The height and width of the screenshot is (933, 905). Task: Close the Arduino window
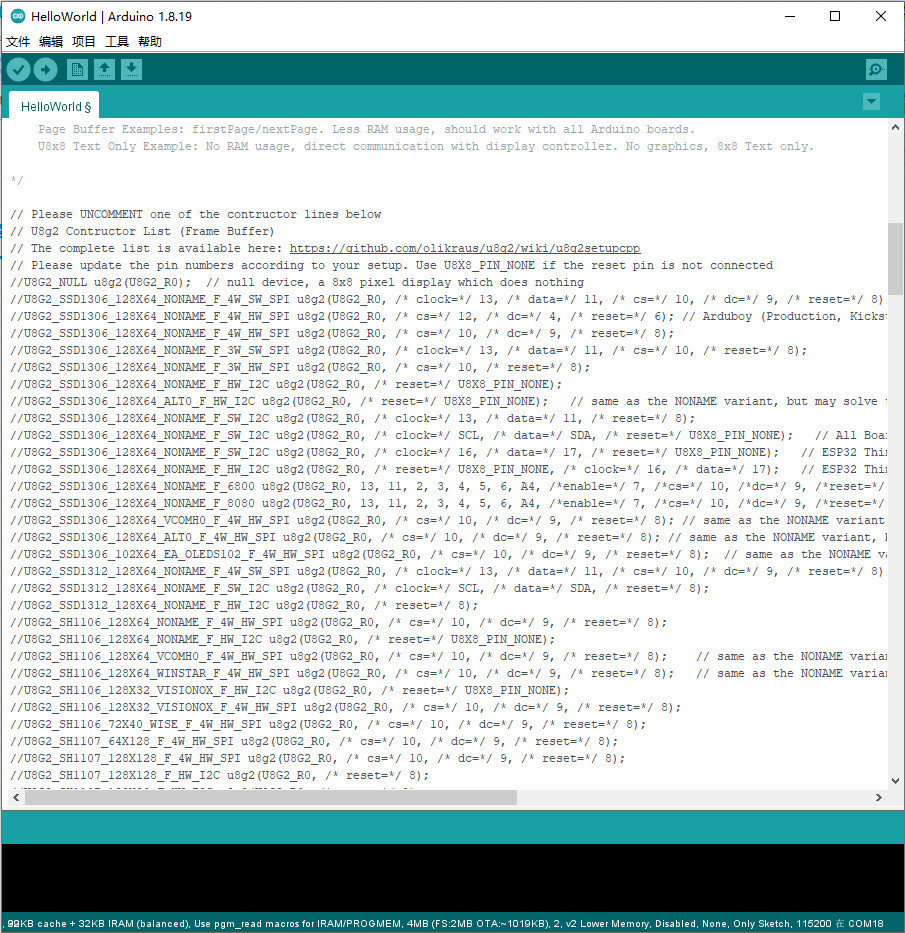[x=881, y=16]
